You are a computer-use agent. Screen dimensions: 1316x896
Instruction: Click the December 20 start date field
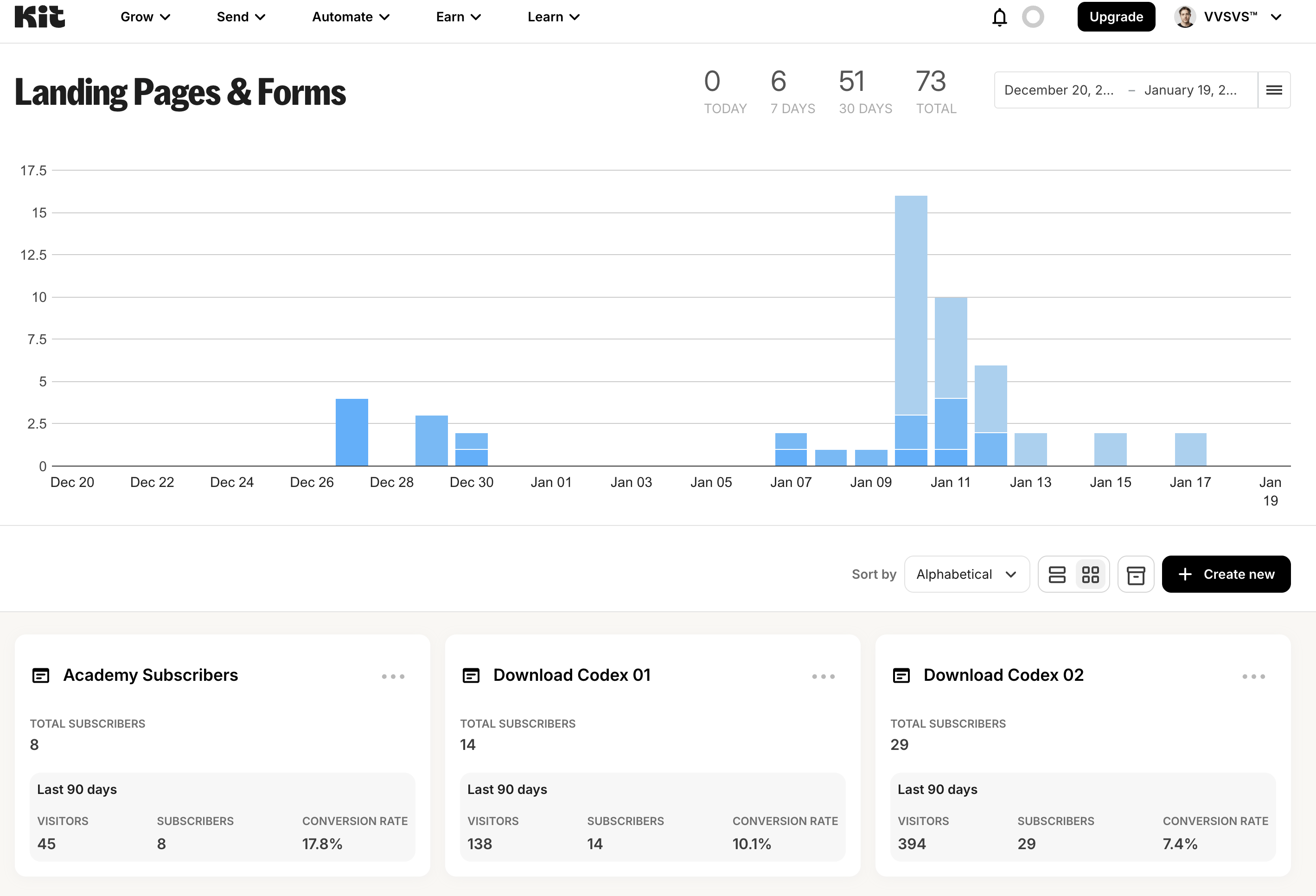[1059, 90]
